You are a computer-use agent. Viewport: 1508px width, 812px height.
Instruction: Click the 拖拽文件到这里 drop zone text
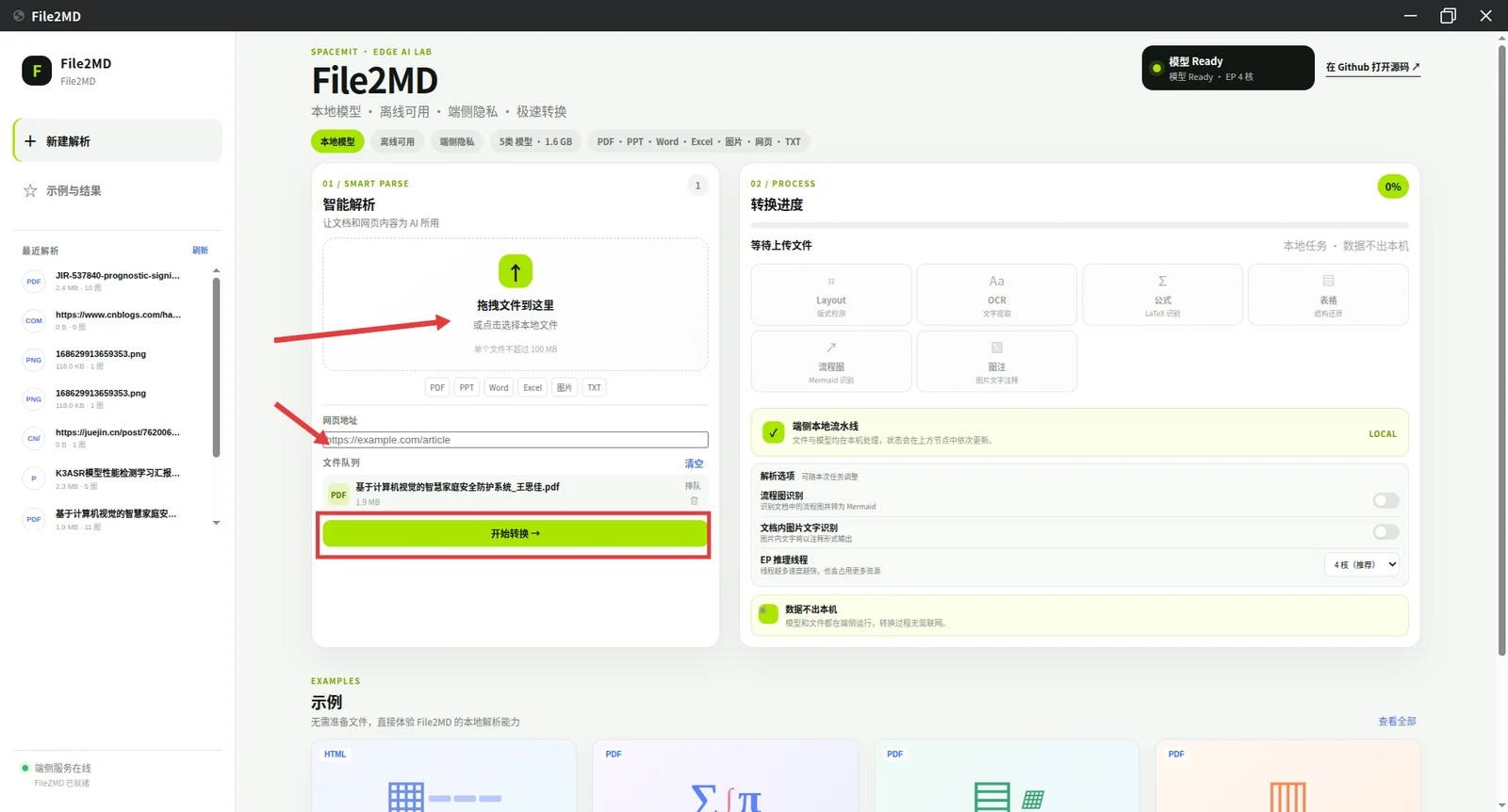click(516, 305)
